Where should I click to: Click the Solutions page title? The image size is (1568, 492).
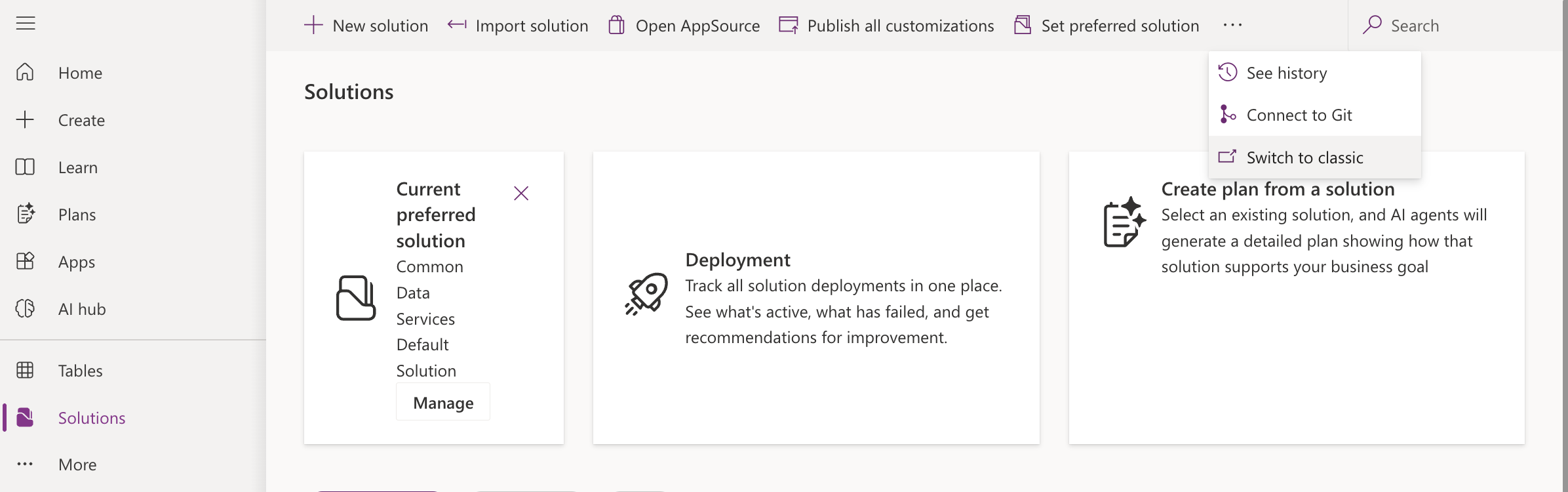tap(349, 91)
